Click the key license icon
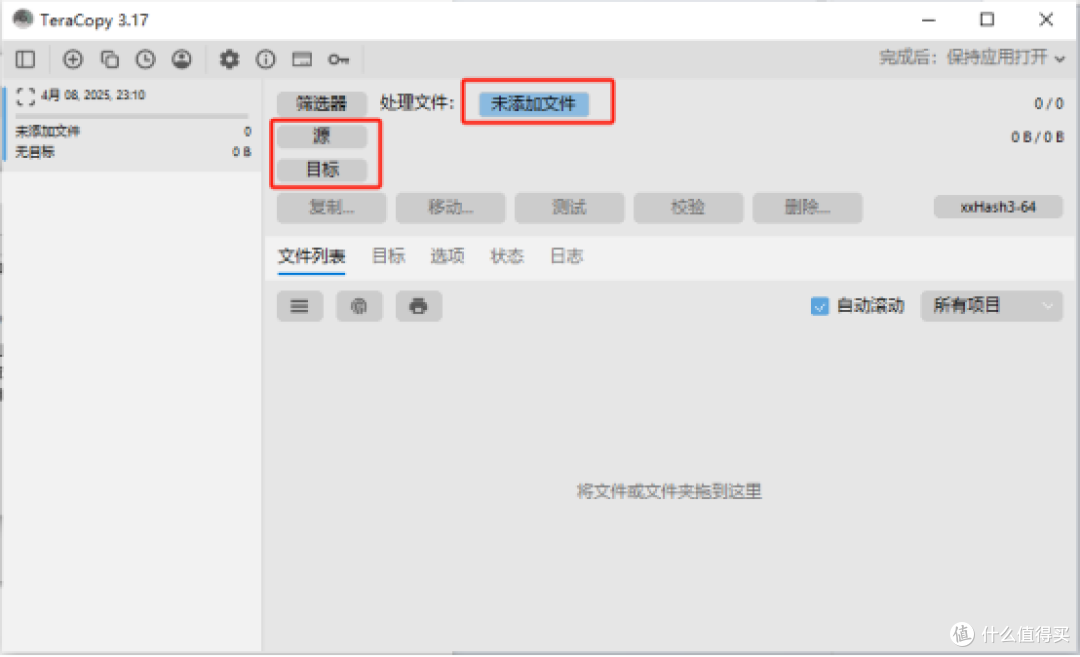Screen dimensions: 1080x657 pos(338,59)
